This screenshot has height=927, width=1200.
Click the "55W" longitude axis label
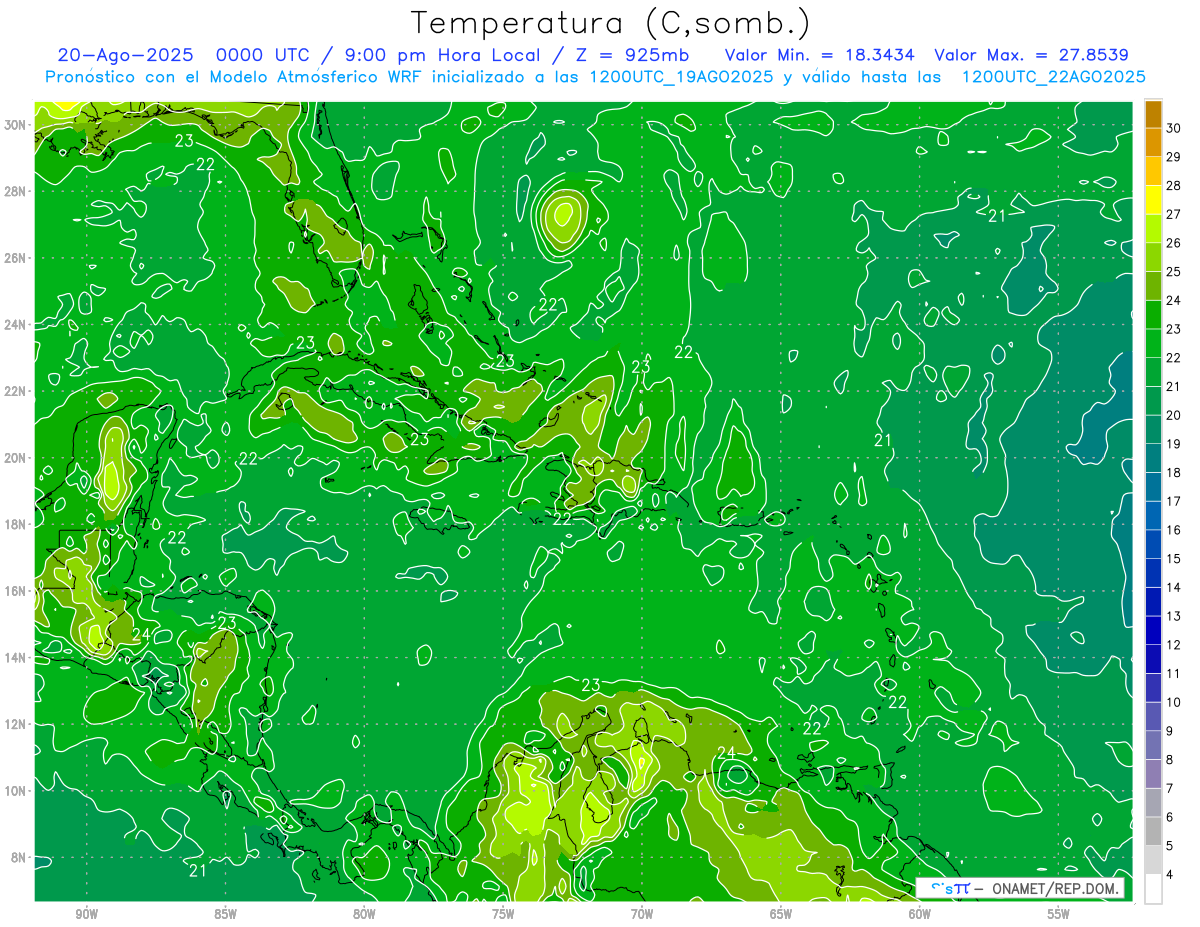1059,914
